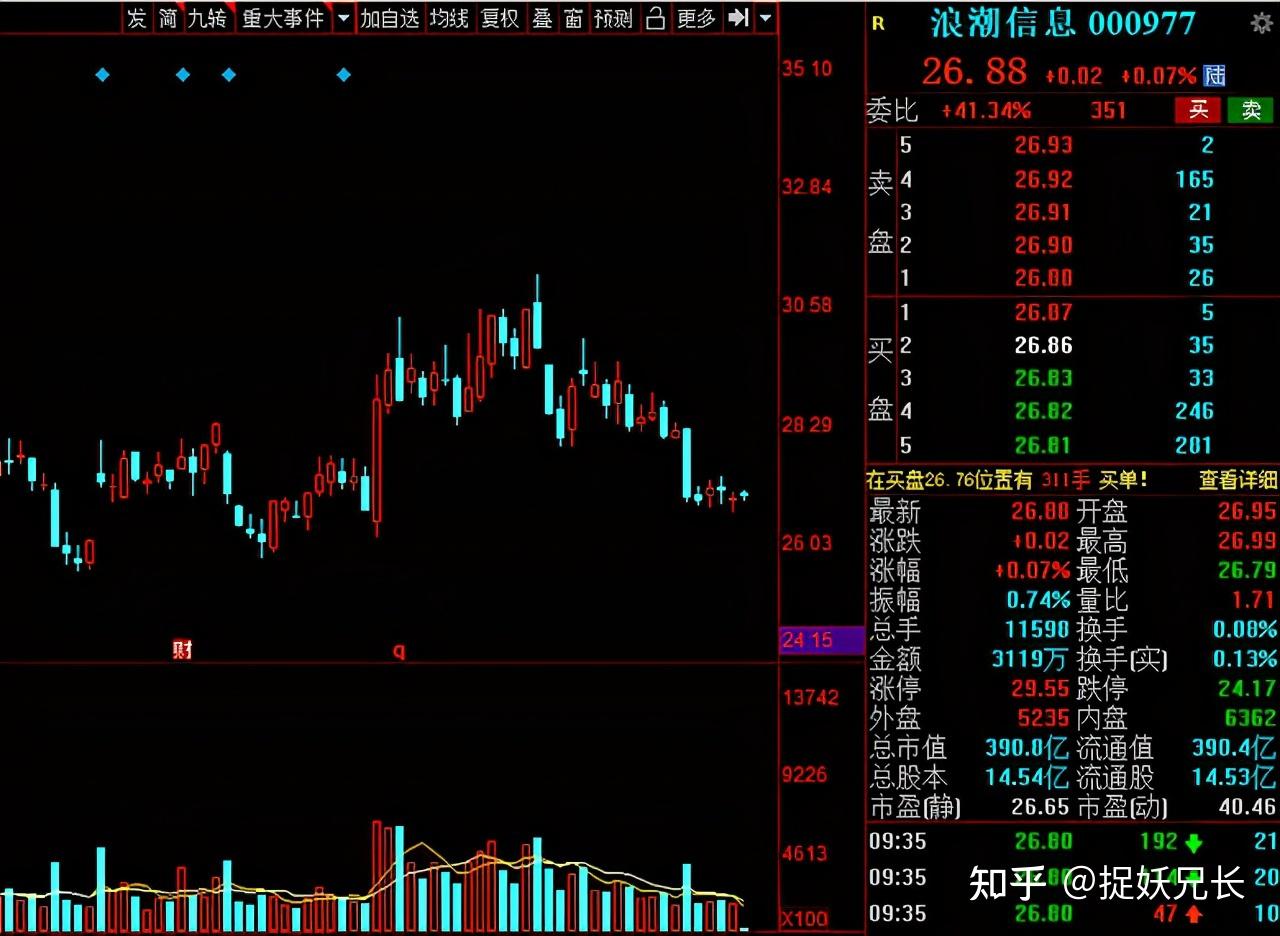Screen dimensions: 1280x936
Task: Click the 窗 window layout button
Action: pyautogui.click(x=573, y=18)
